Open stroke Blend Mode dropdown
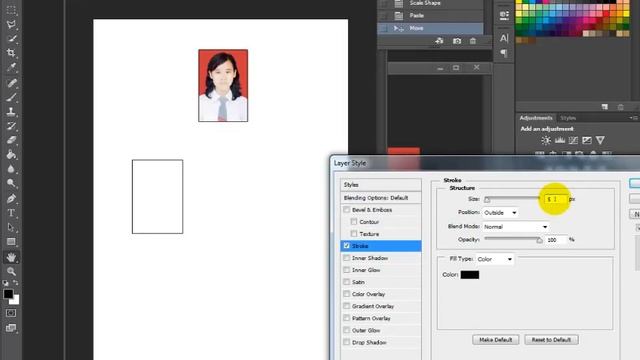This screenshot has width=640, height=360. pyautogui.click(x=516, y=227)
